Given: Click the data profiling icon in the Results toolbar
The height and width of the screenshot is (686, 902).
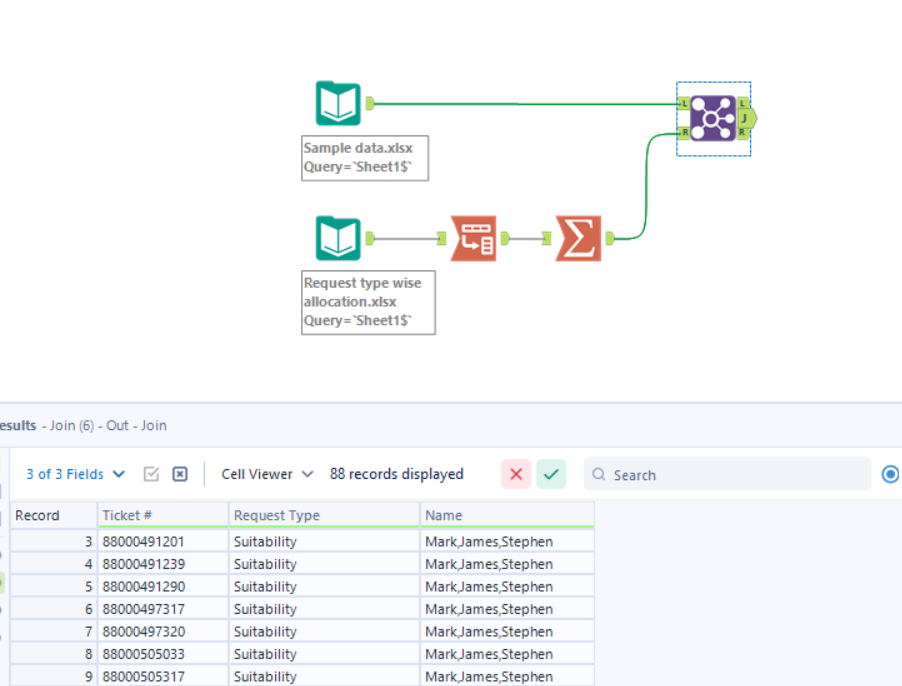Looking at the screenshot, I should (889, 474).
